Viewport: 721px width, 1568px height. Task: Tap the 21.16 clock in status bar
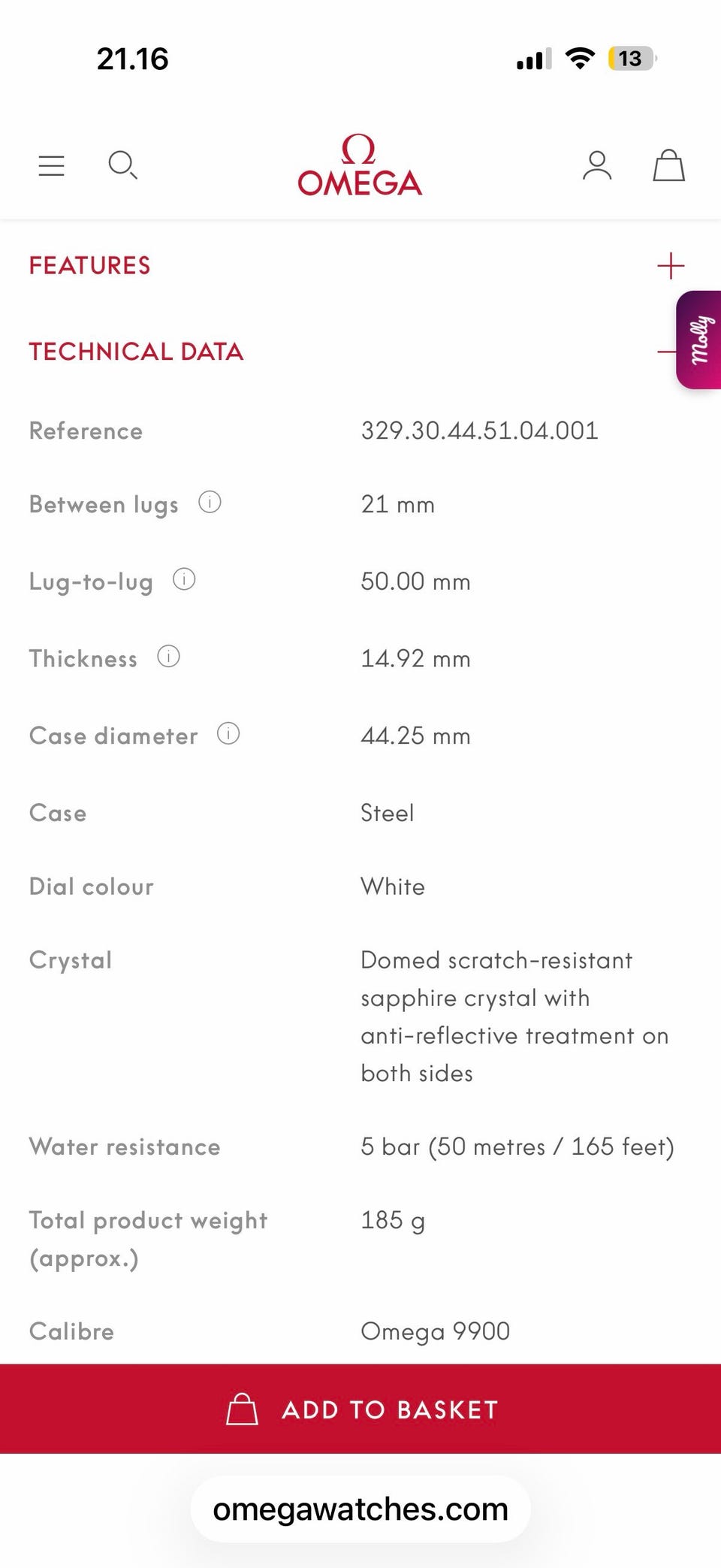coord(132,59)
